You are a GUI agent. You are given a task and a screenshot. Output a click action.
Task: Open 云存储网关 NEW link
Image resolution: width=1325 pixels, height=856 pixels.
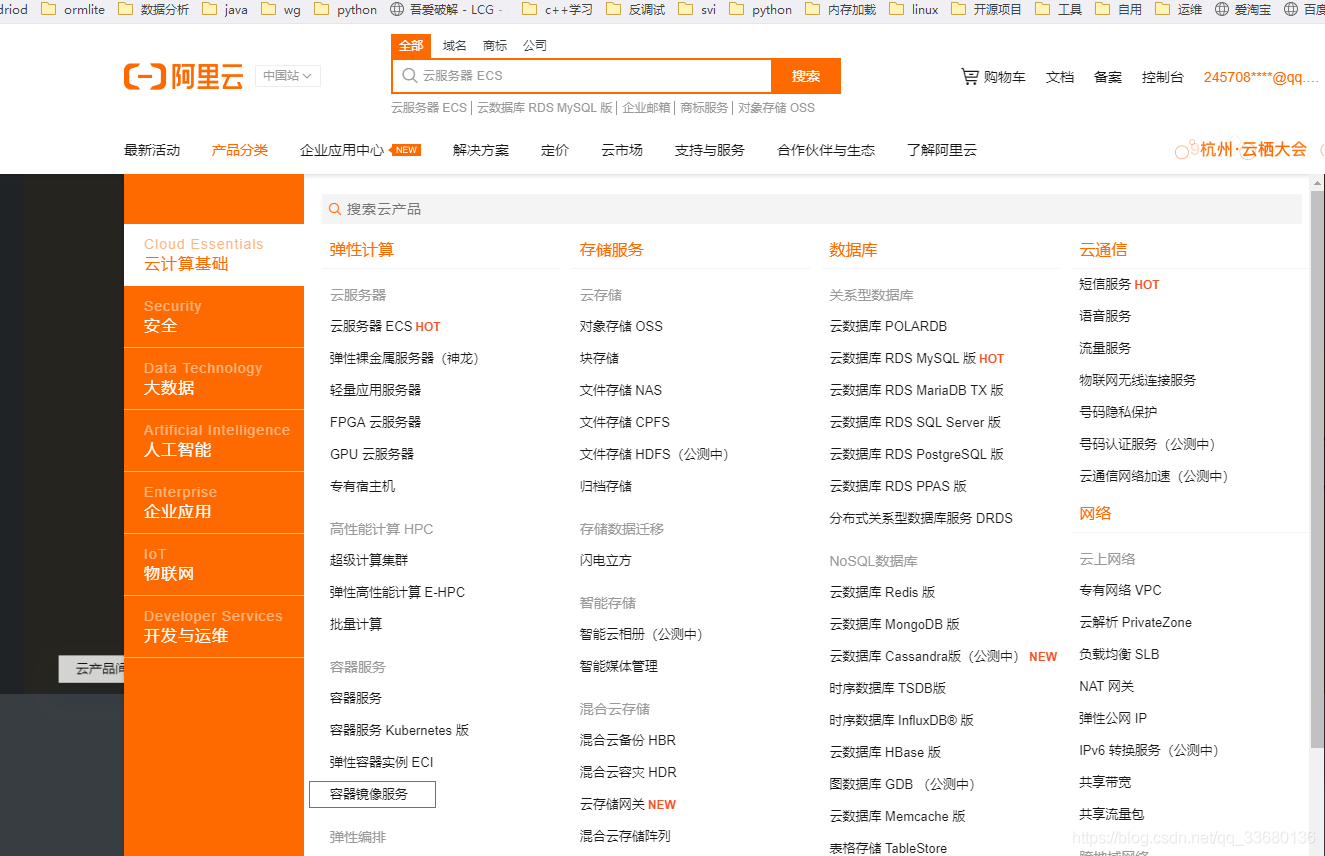pyautogui.click(x=628, y=804)
